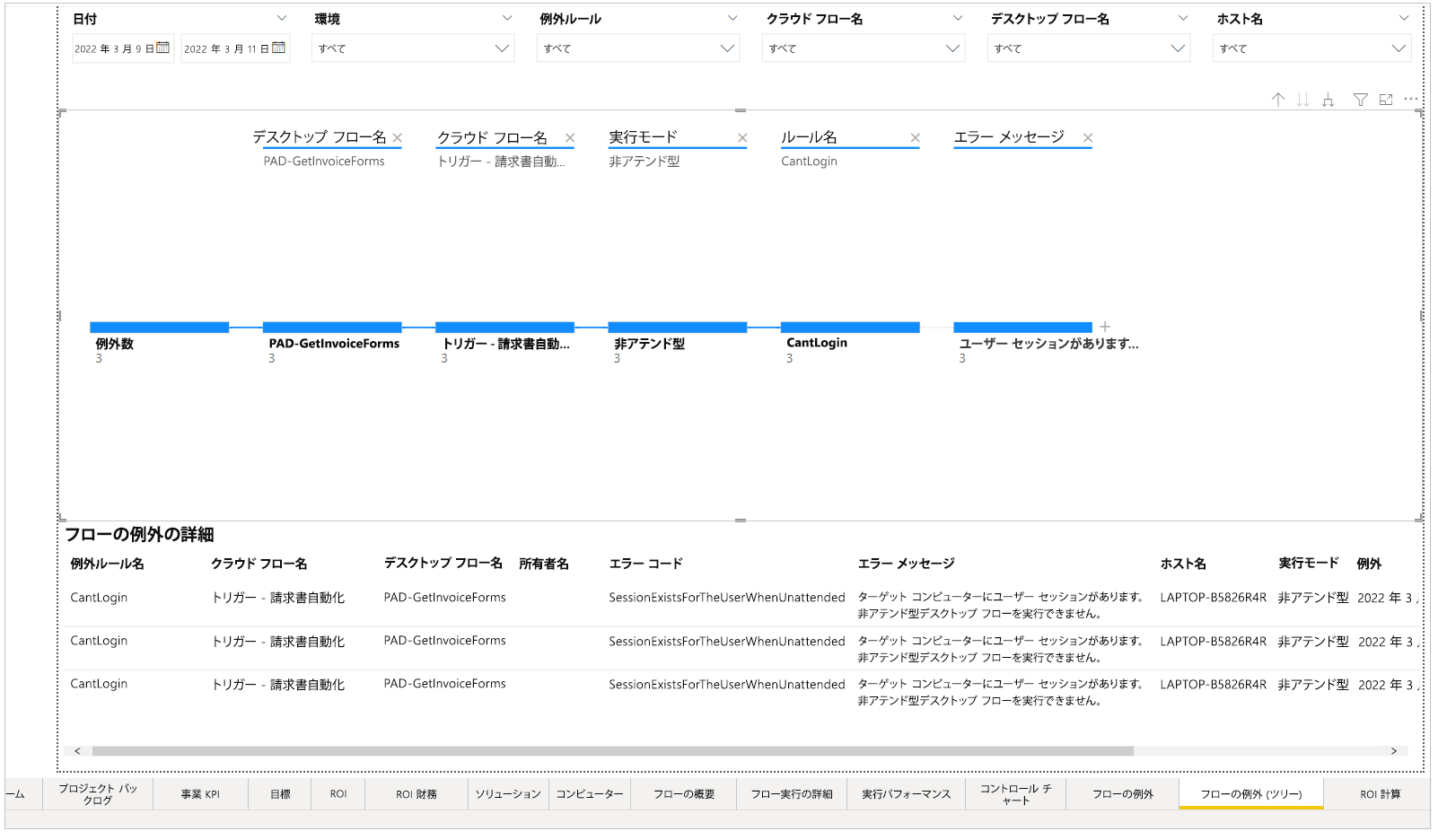The height and width of the screenshot is (840, 1438).
Task: Switch to 事業 KPI tab
Action: (x=200, y=794)
